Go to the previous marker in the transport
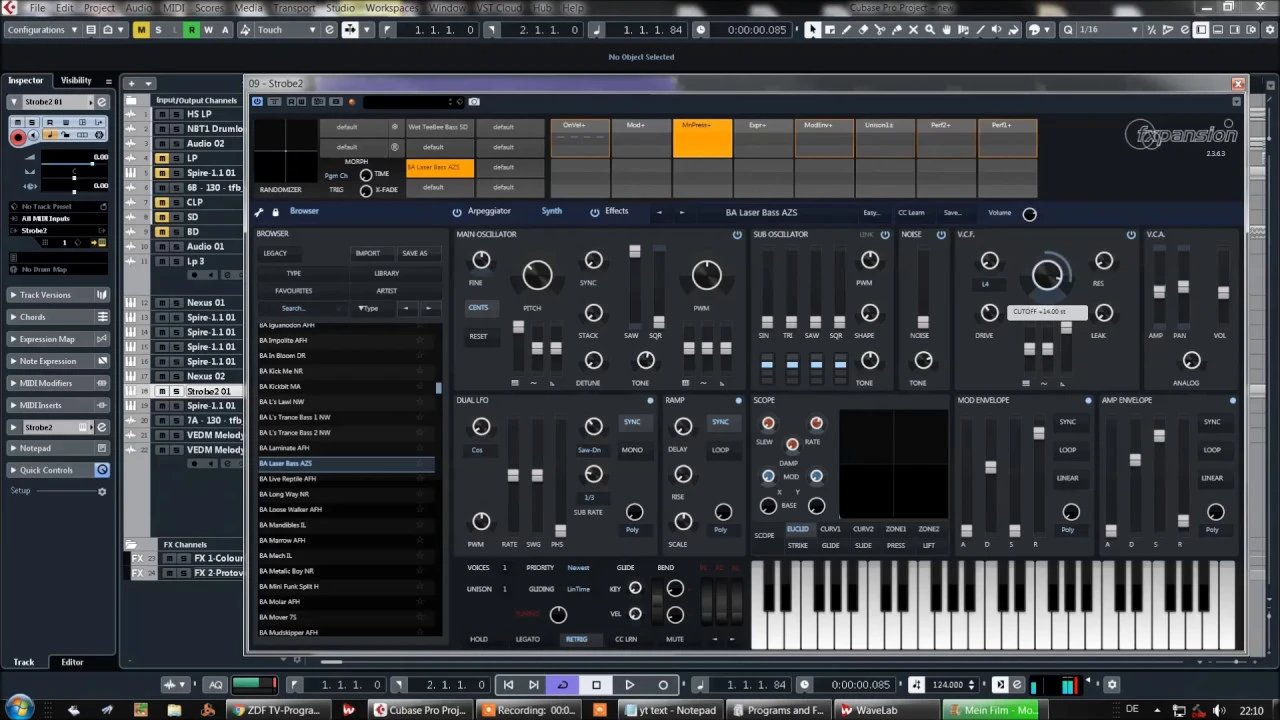 coord(508,685)
